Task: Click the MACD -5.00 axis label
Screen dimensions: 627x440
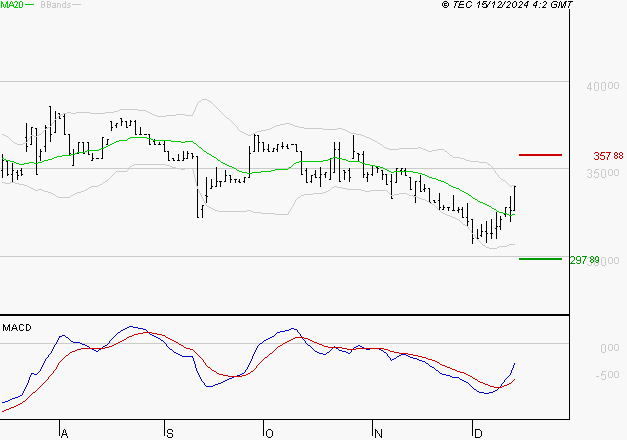Action: pos(607,375)
